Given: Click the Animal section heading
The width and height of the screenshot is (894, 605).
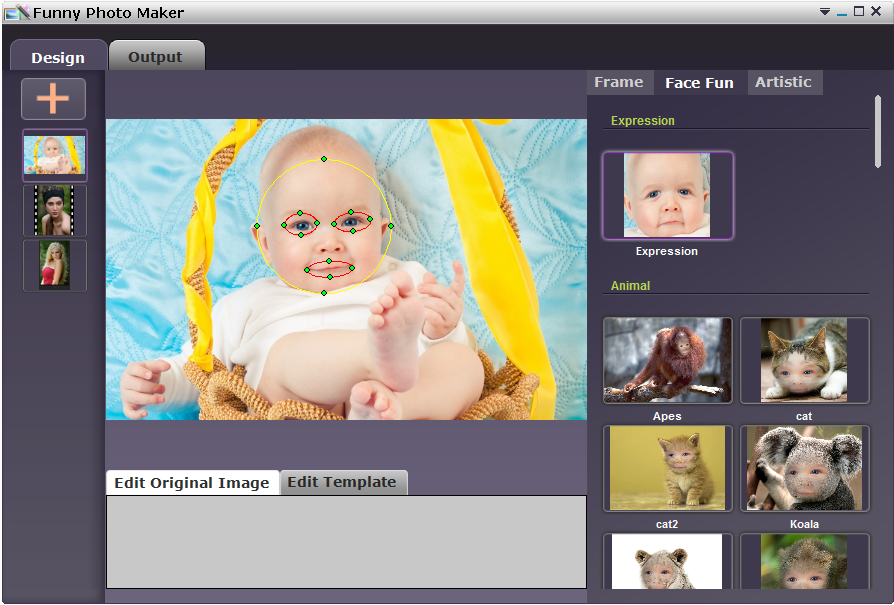Looking at the screenshot, I should click(x=631, y=286).
